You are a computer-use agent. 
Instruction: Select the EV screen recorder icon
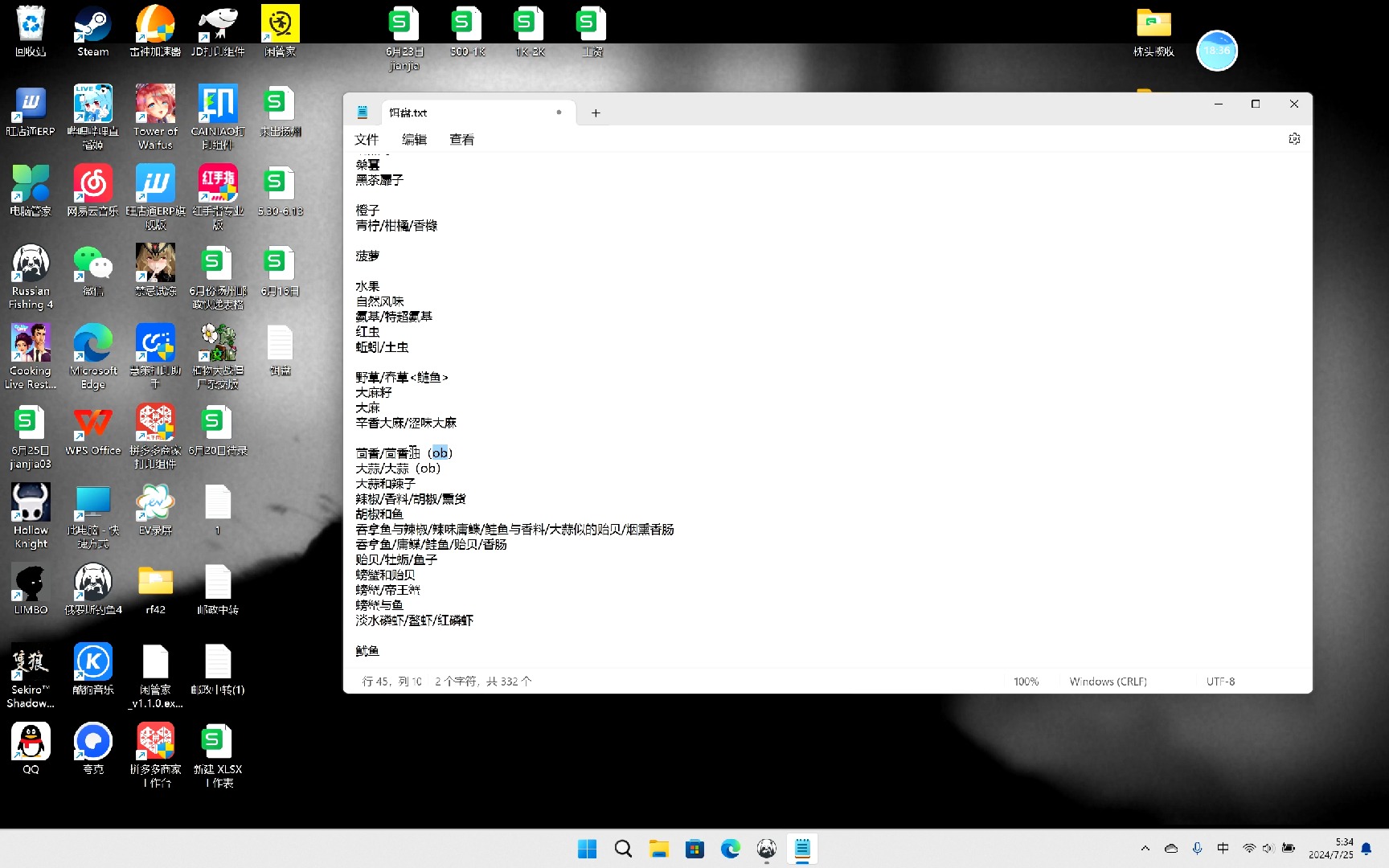coord(155,510)
